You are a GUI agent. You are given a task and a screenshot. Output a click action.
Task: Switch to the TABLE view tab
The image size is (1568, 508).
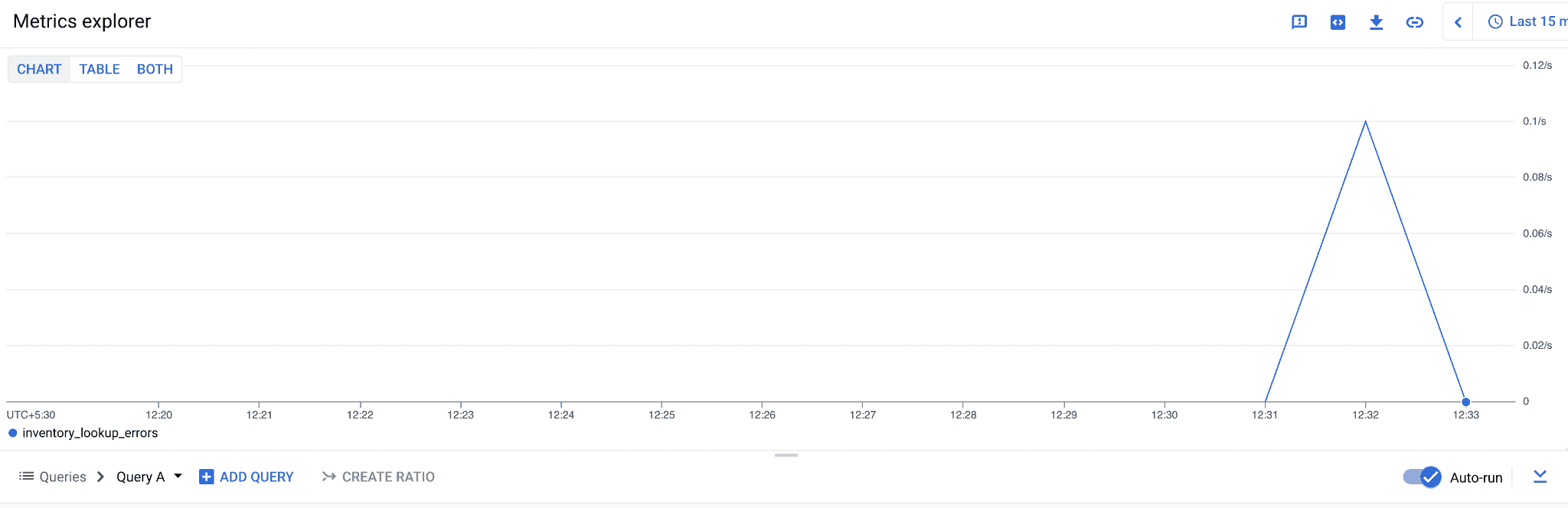100,69
